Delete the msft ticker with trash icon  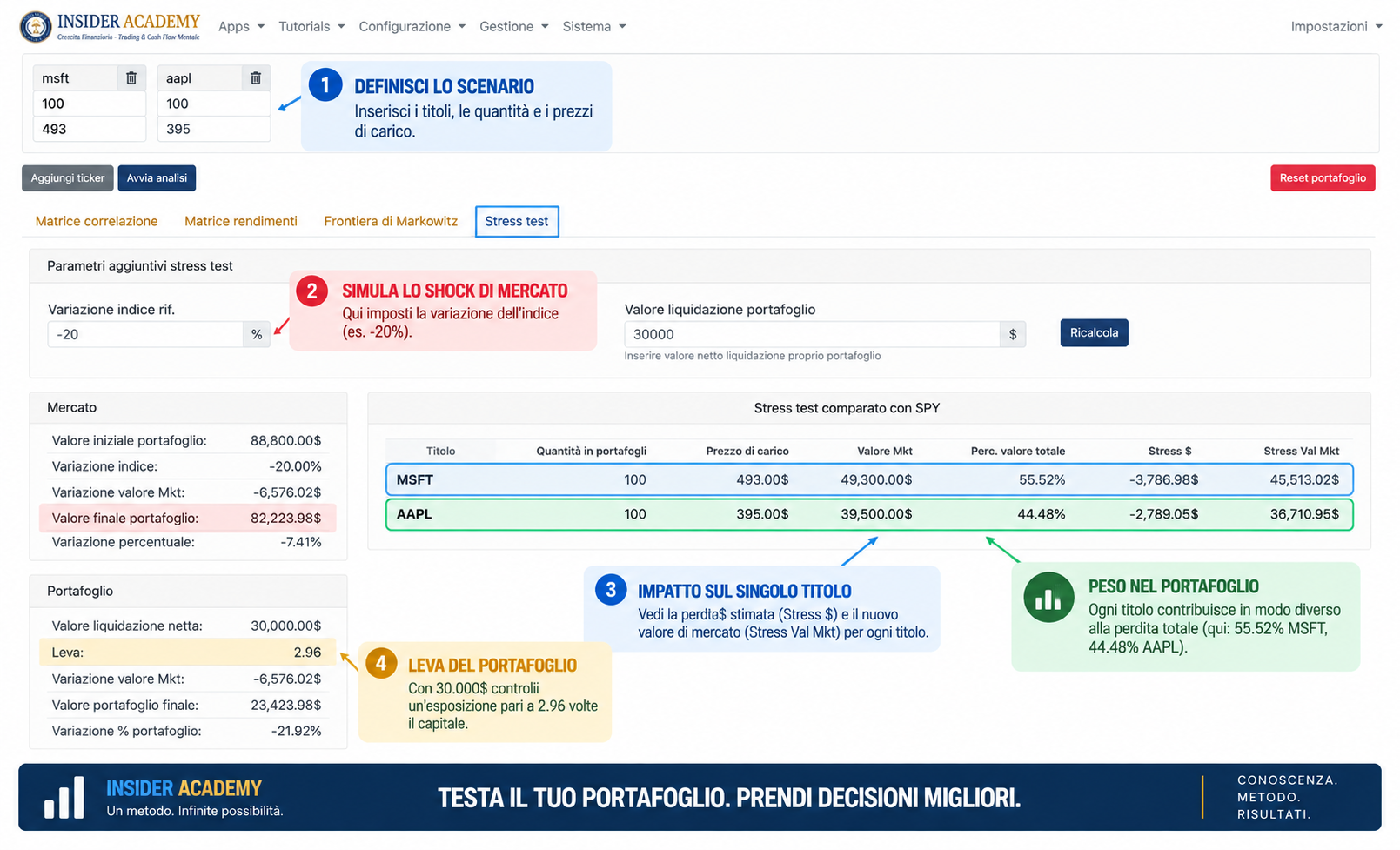tap(131, 78)
